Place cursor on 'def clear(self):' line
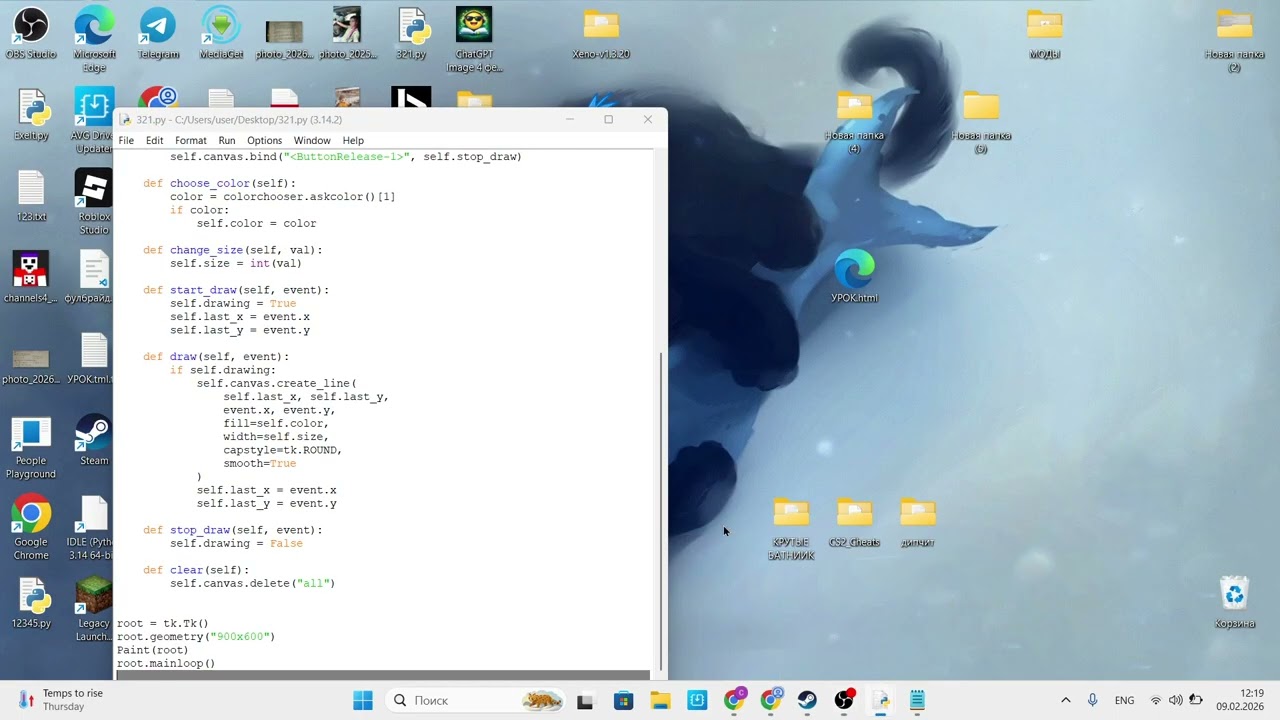The height and width of the screenshot is (720, 1280). pyautogui.click(x=196, y=570)
